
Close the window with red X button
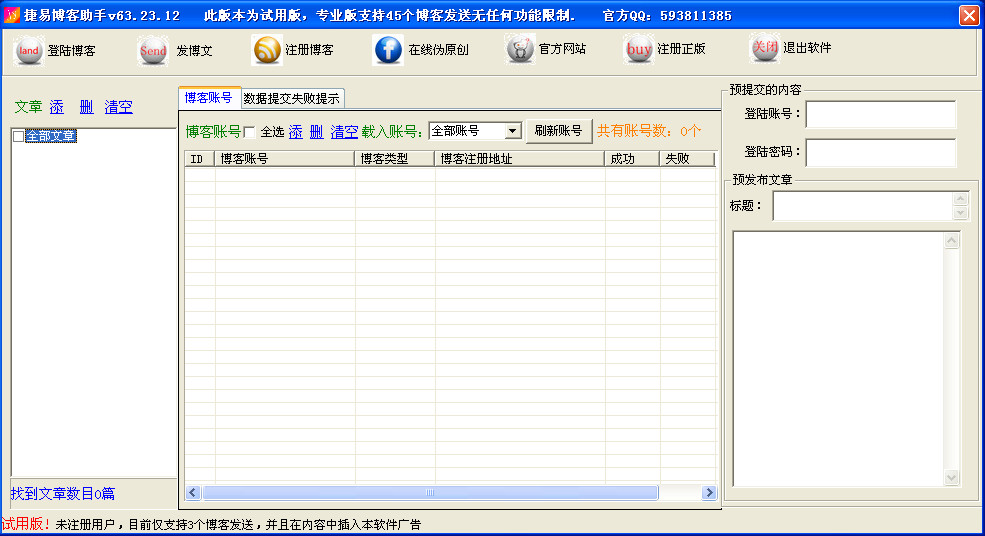coord(969,15)
